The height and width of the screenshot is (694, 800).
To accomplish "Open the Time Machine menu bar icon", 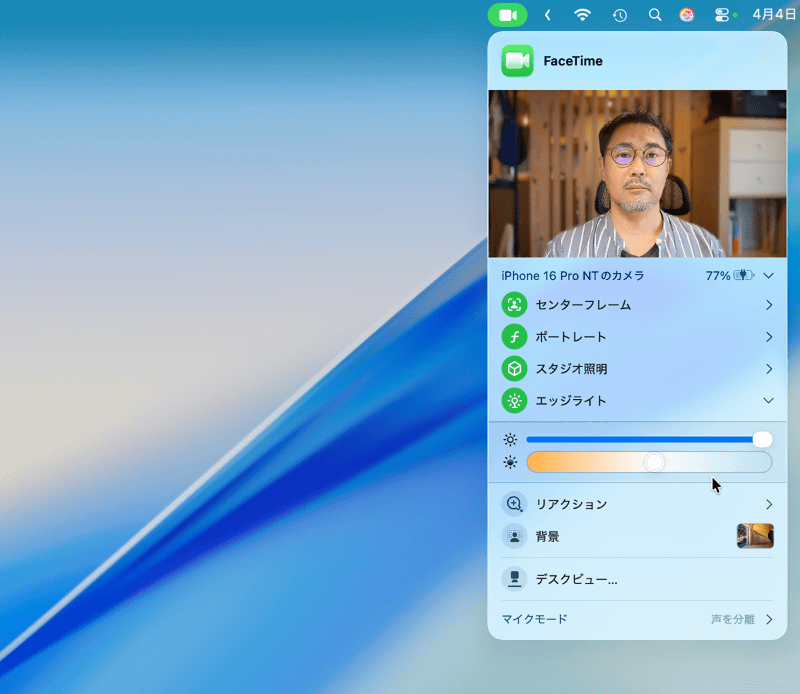I will (x=619, y=15).
